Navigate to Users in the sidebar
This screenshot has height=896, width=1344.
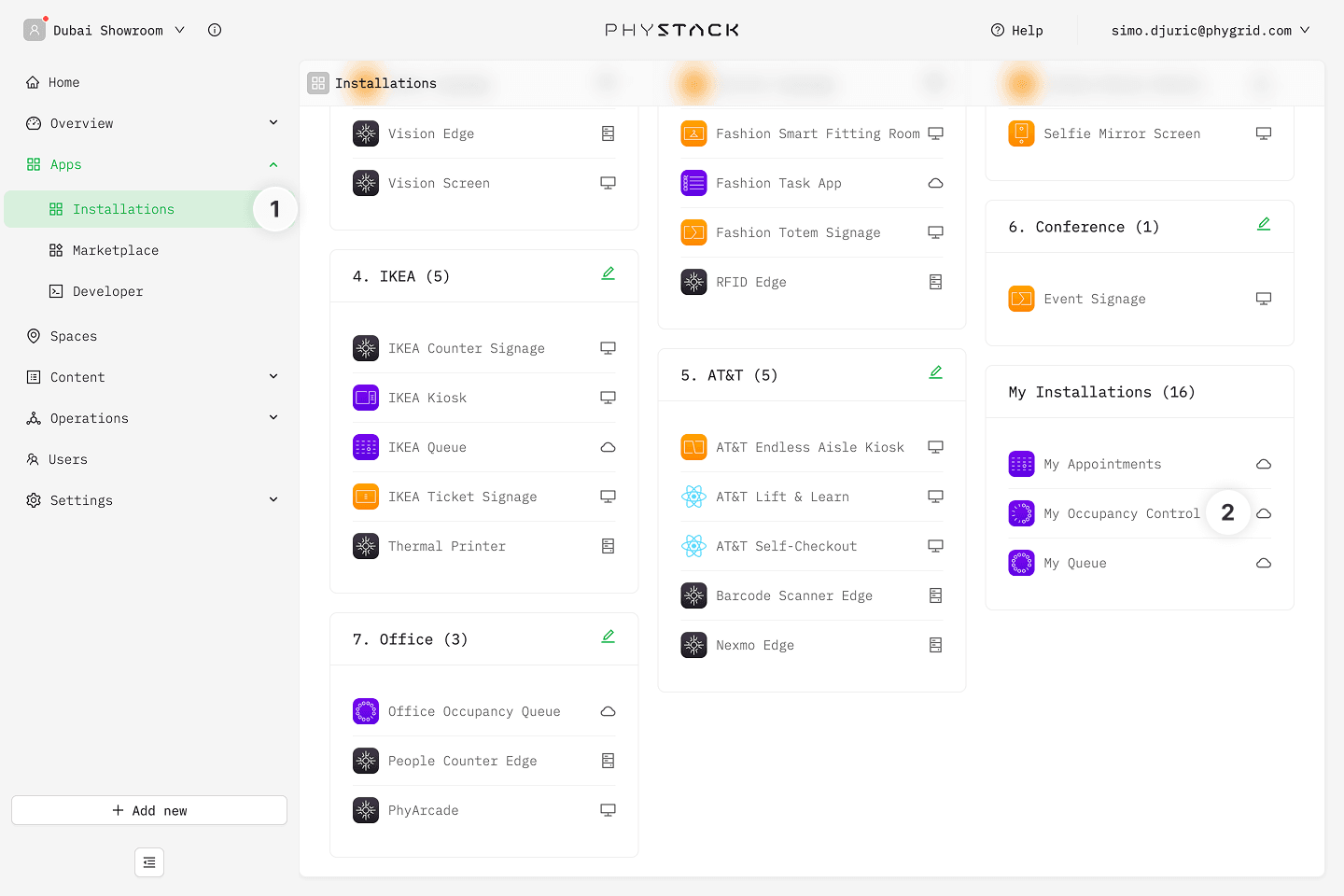click(x=67, y=459)
